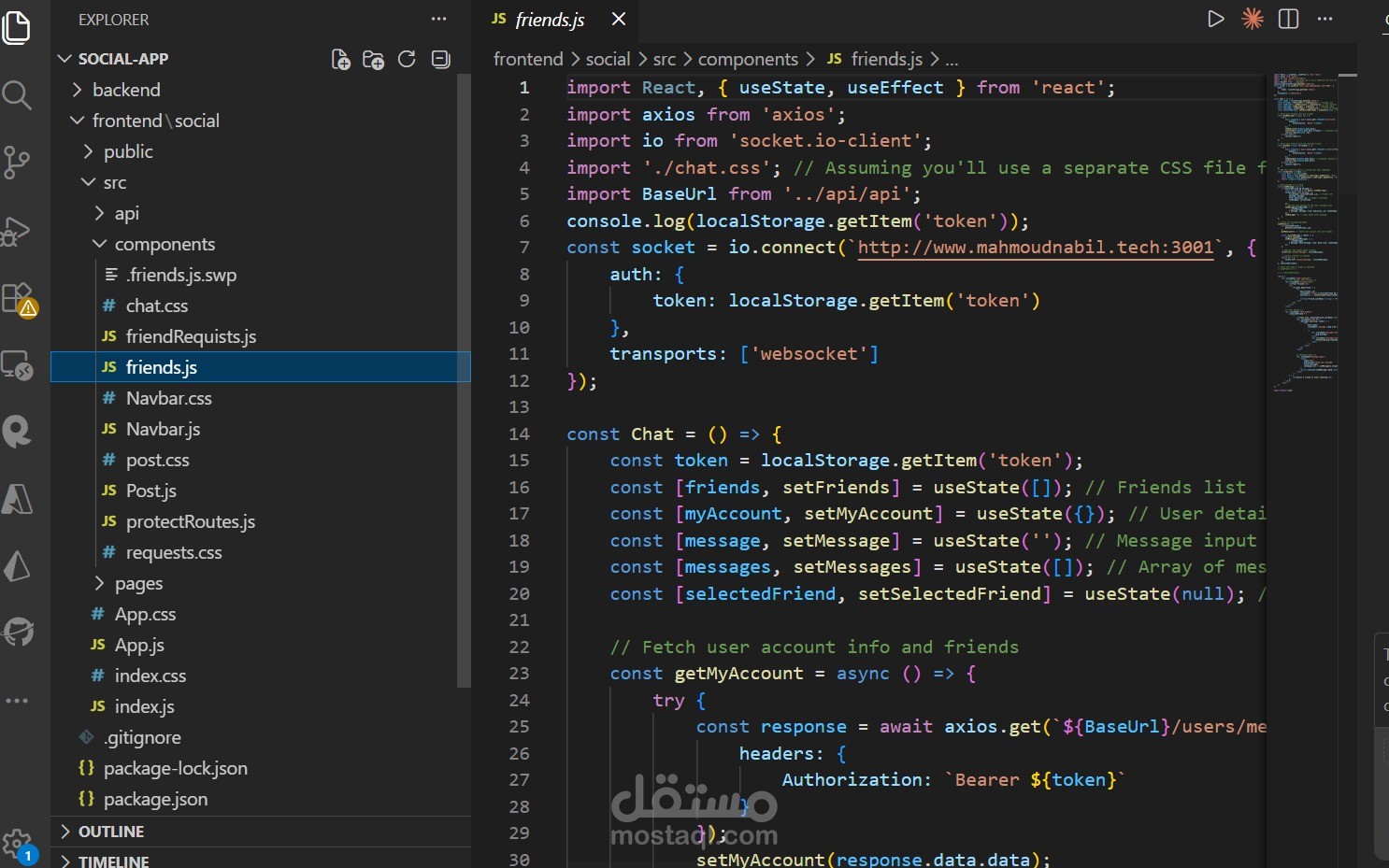This screenshot has width=1389, height=868.
Task: Open the Search view in activity bar
Action: 18,94
